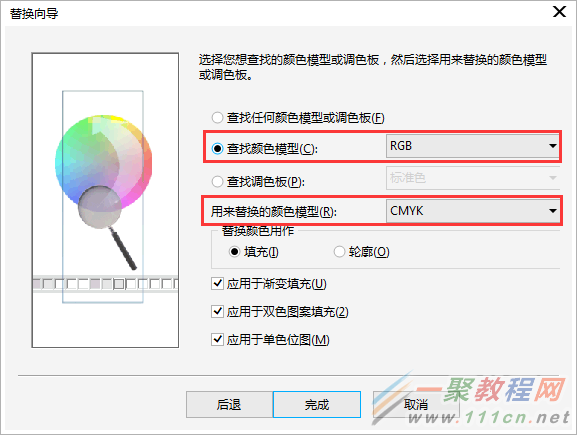Click the magnifying glass in preview

[x=107, y=226]
